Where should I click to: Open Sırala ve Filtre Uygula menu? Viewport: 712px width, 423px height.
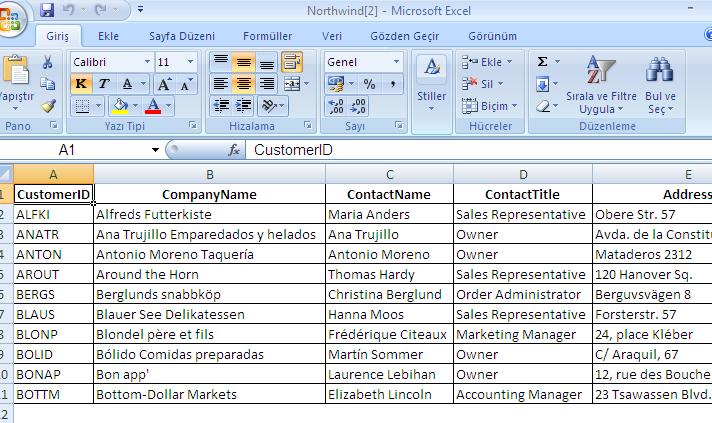[601, 84]
